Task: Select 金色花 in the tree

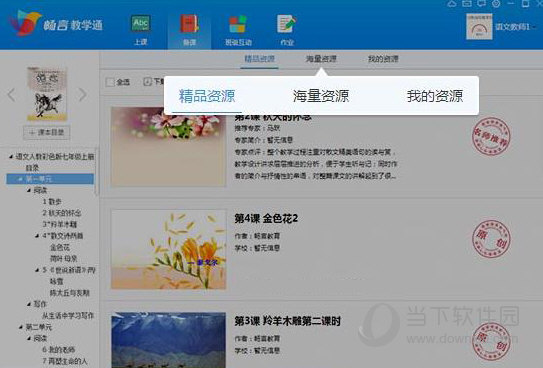Action: [60, 247]
